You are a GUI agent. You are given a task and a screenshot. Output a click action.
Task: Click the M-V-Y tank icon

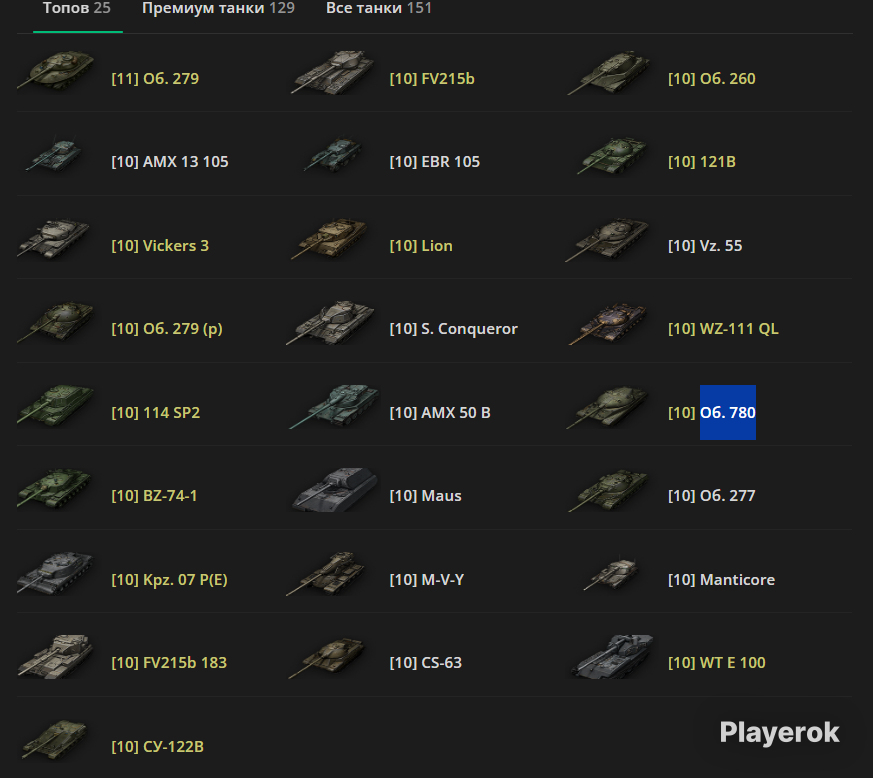point(326,574)
